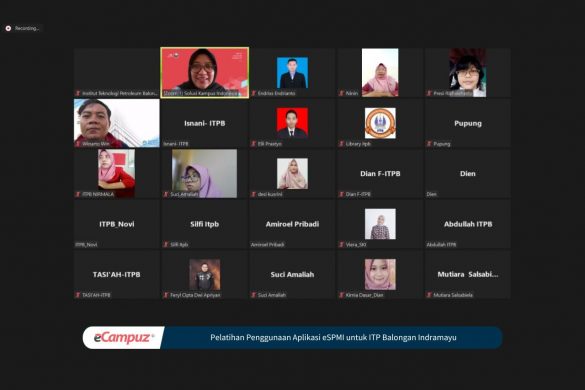This screenshot has height=390, width=585.
Task: Select the Solusi Kampus Indonesia active speaker video
Action: 205,72
